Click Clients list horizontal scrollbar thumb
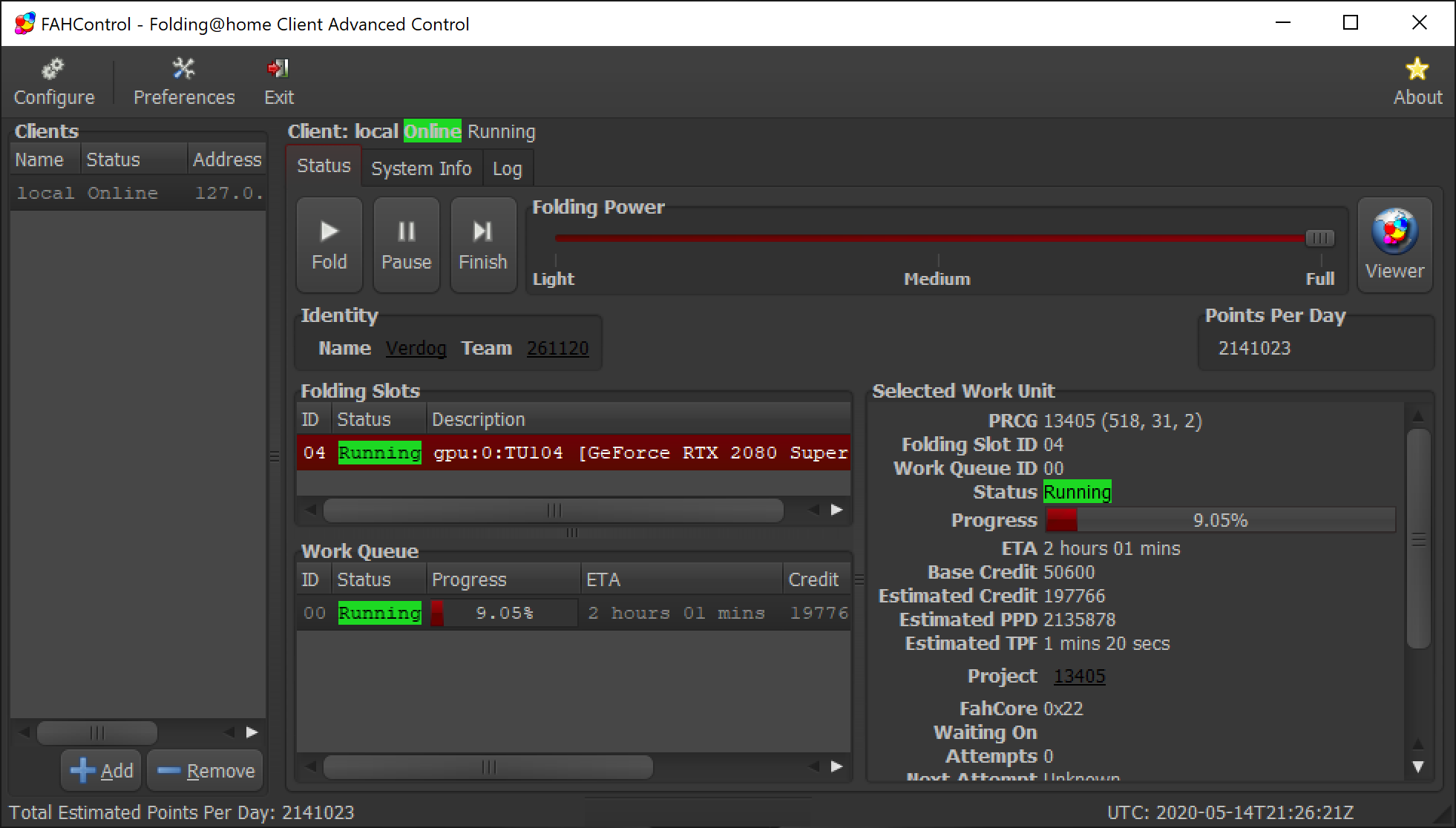This screenshot has width=1456, height=828. pos(97,732)
